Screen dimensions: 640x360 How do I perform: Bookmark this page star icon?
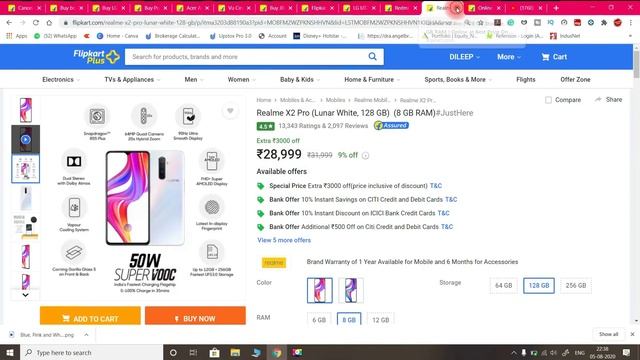point(480,23)
